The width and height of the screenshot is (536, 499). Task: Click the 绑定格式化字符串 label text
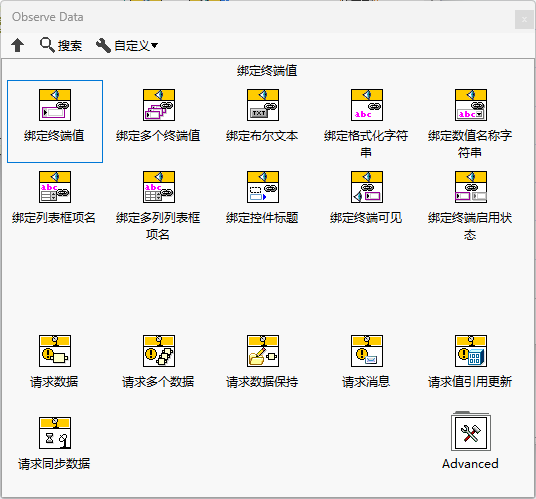366,144
